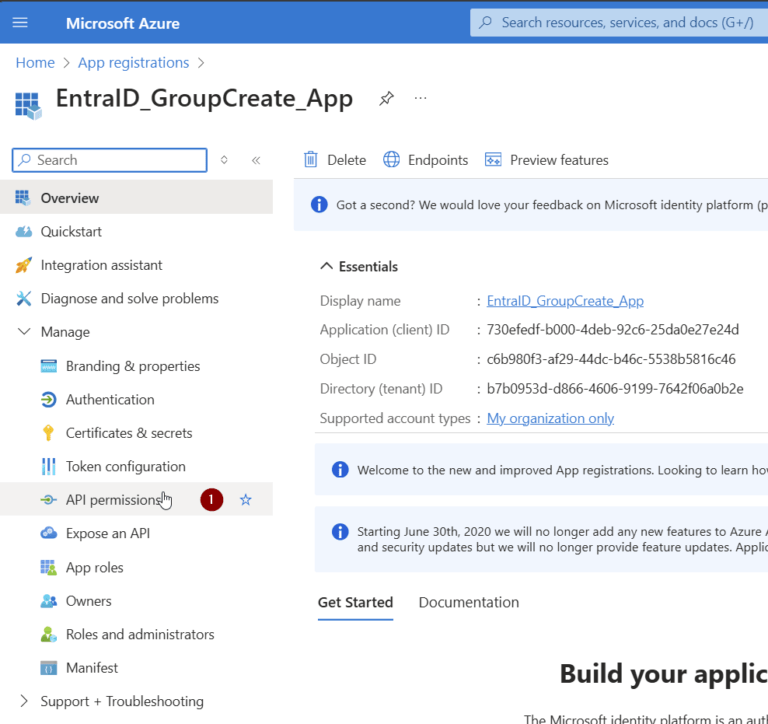Open the Integration assistant rocket item
768x724 pixels.
coord(101,265)
